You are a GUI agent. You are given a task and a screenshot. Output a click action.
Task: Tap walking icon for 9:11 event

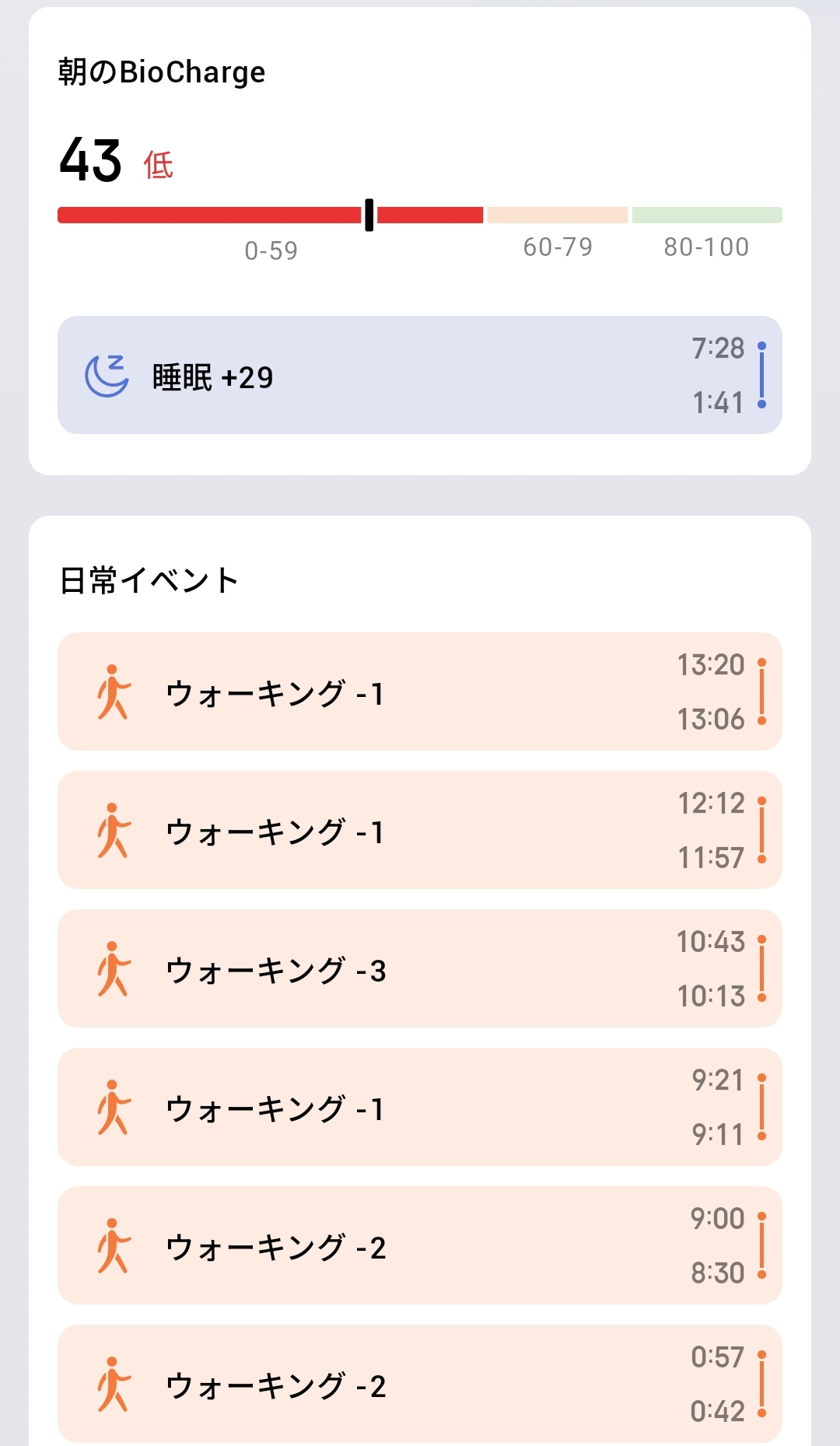coord(114,1107)
